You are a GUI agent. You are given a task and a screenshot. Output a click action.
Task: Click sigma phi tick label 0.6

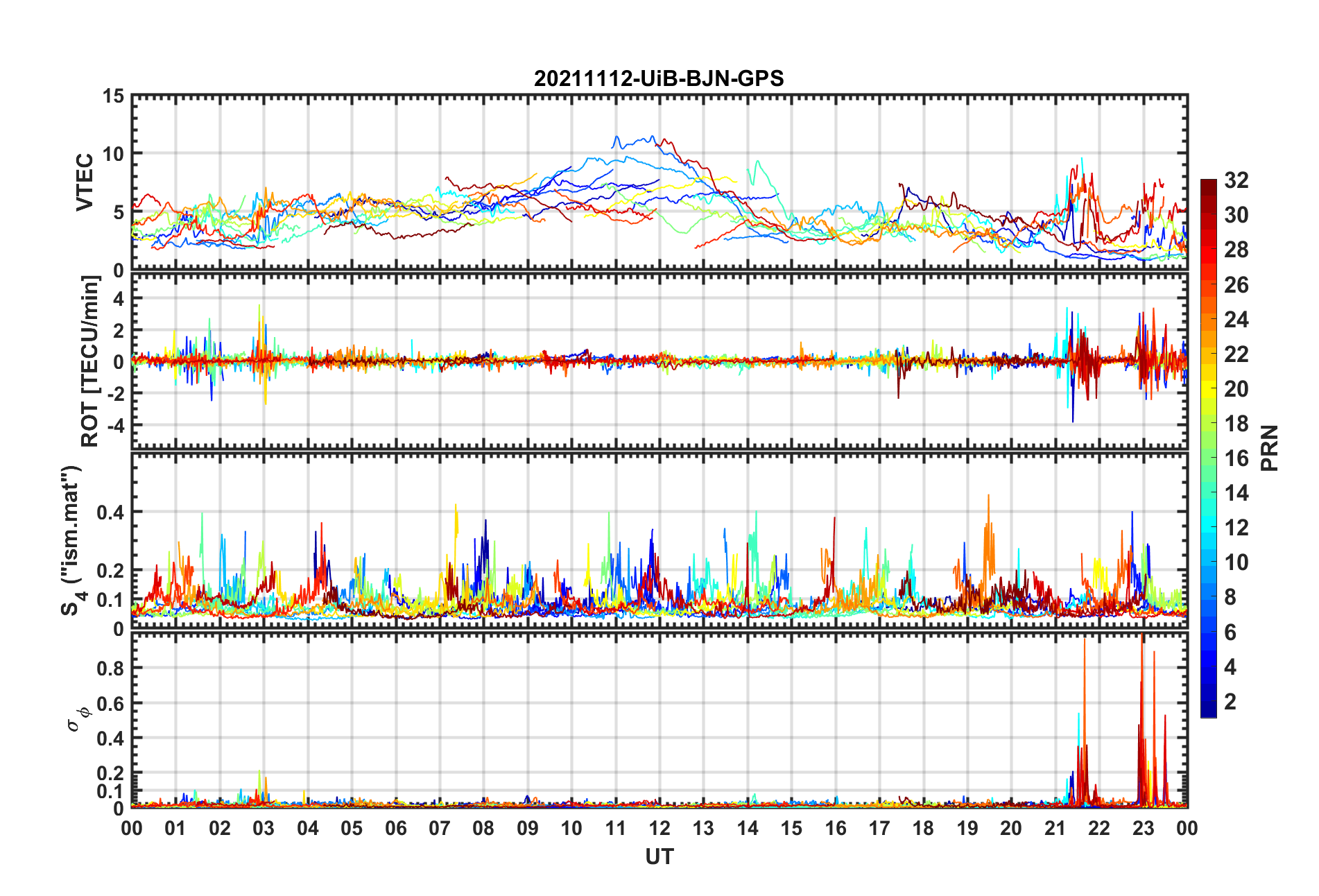click(x=110, y=704)
